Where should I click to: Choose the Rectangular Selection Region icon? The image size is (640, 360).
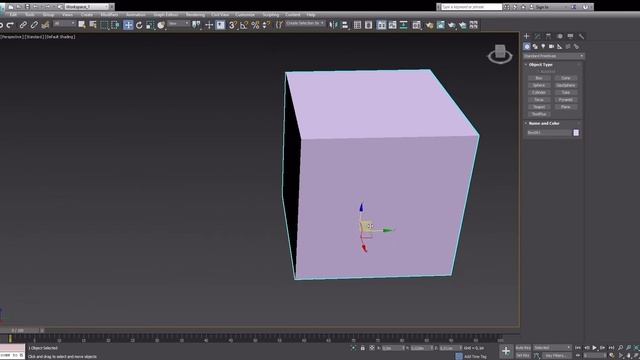[104, 25]
